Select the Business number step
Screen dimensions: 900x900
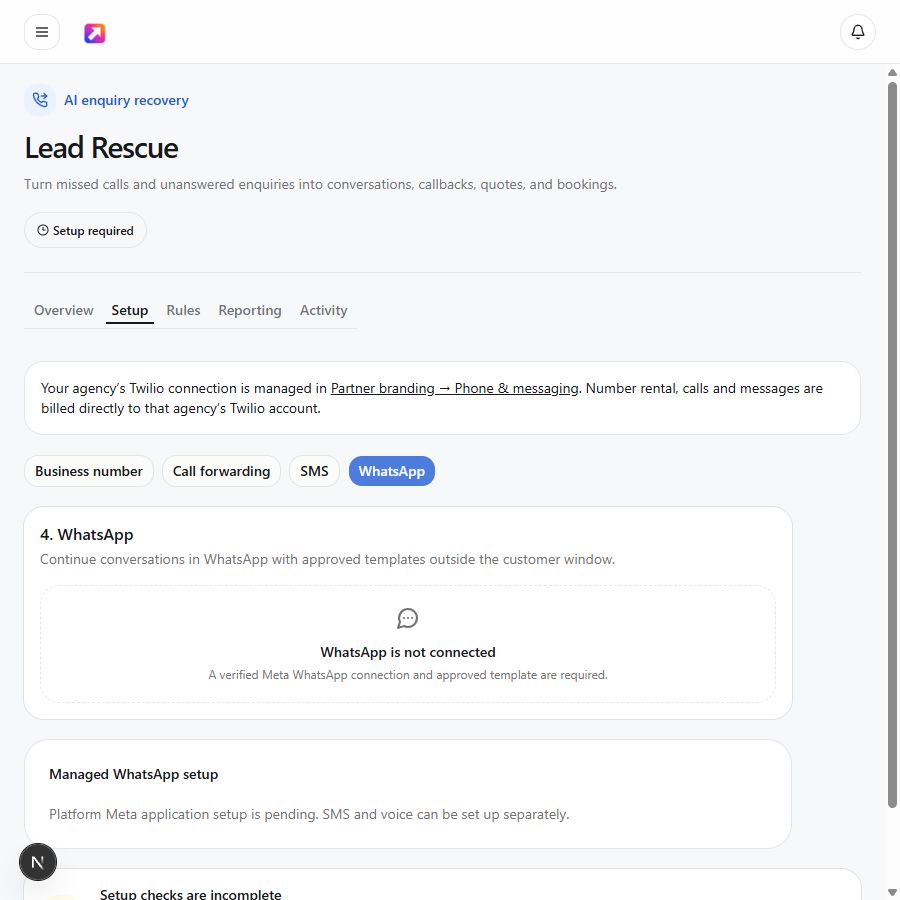pos(89,471)
